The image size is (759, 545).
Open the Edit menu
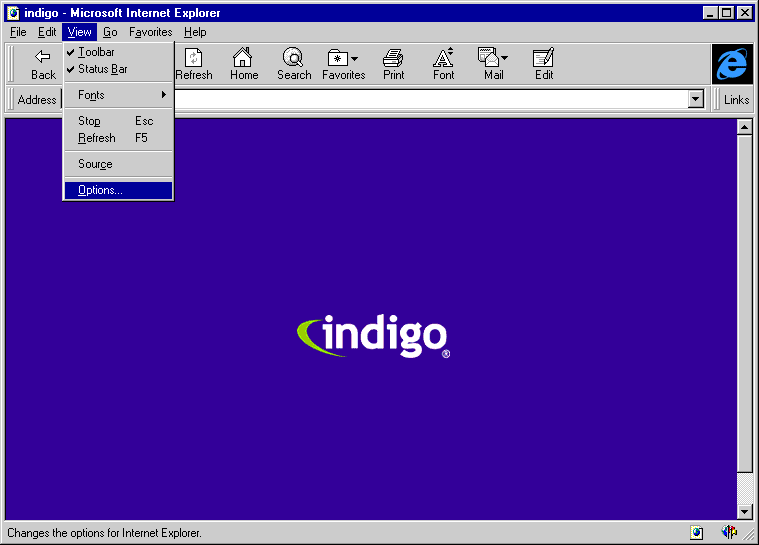(x=47, y=32)
